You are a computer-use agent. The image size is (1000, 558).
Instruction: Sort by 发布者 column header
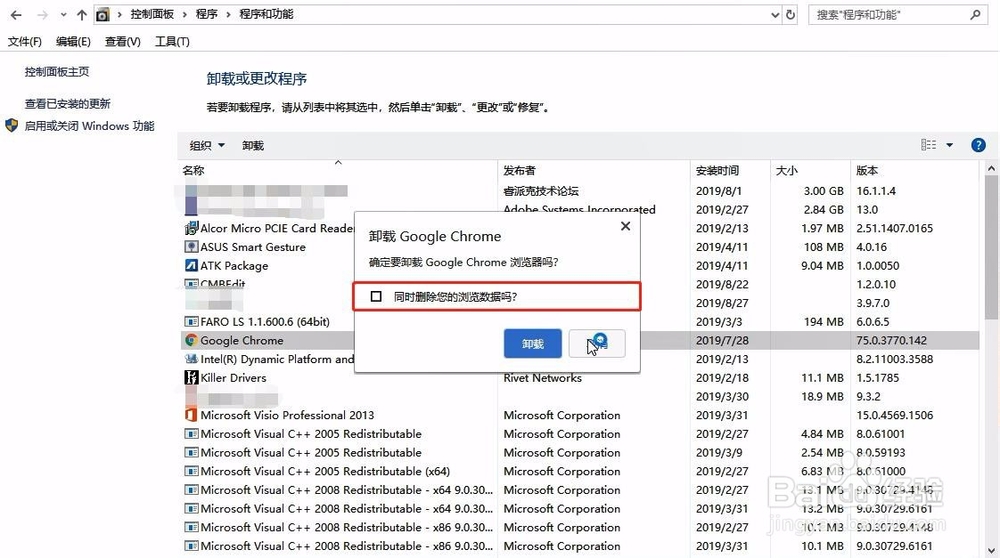pyautogui.click(x=519, y=170)
